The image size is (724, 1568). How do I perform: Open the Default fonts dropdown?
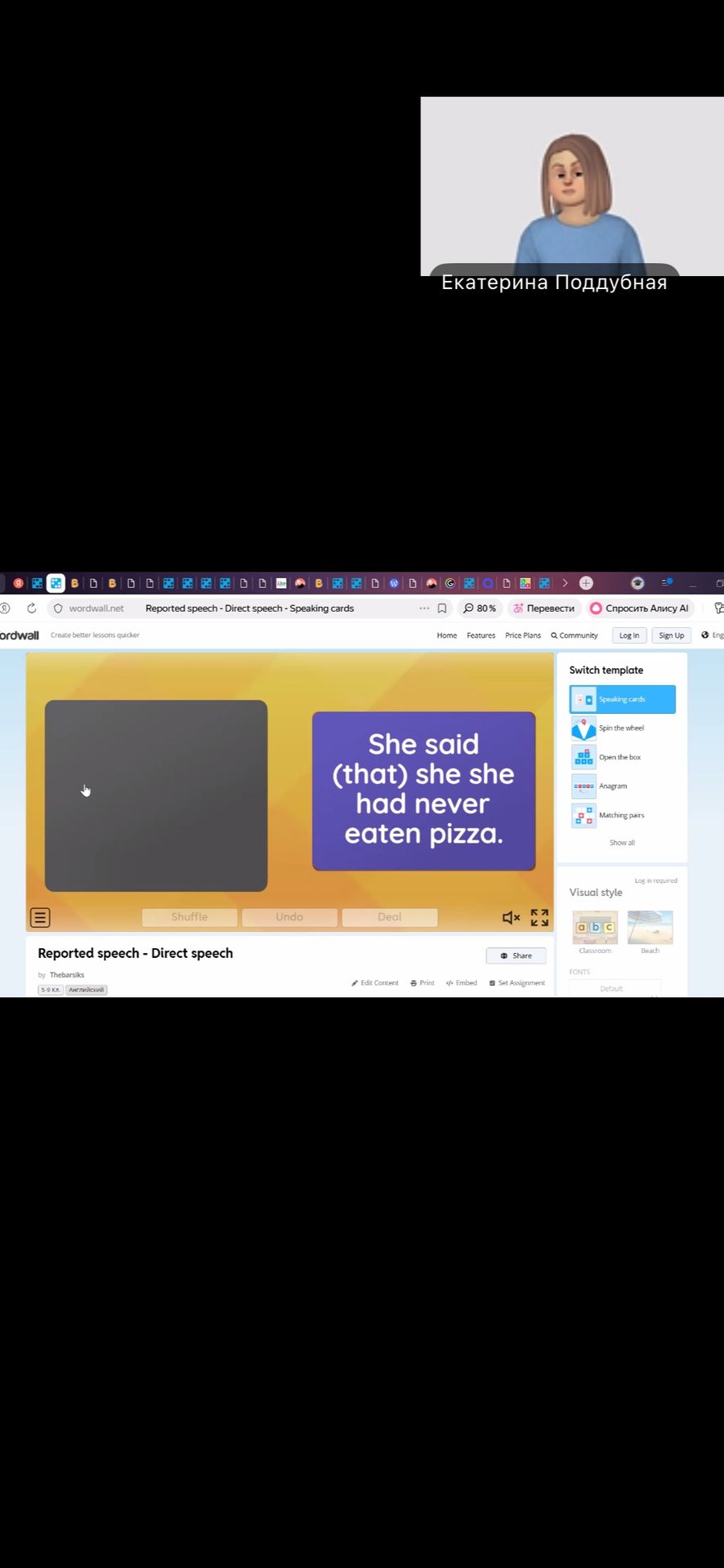(615, 988)
